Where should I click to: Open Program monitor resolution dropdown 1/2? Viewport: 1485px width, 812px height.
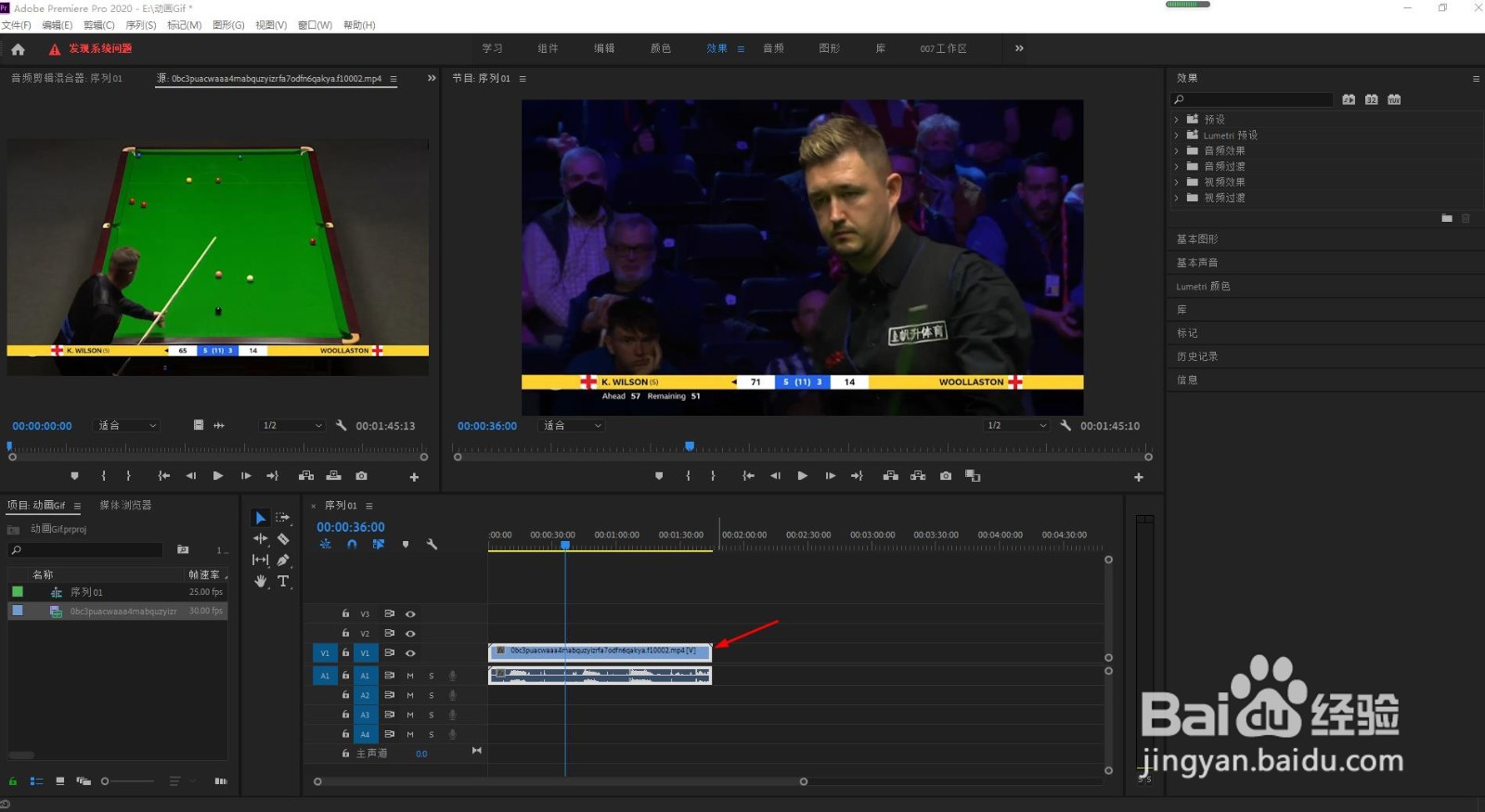pyautogui.click(x=1017, y=426)
